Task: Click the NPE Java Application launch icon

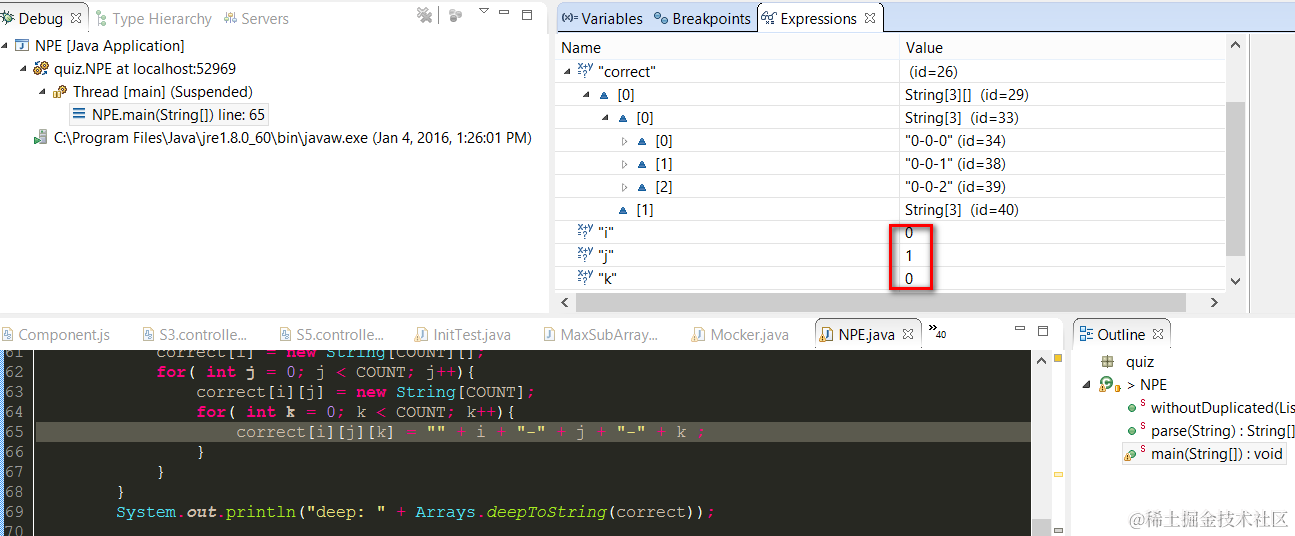Action: click(x=22, y=46)
